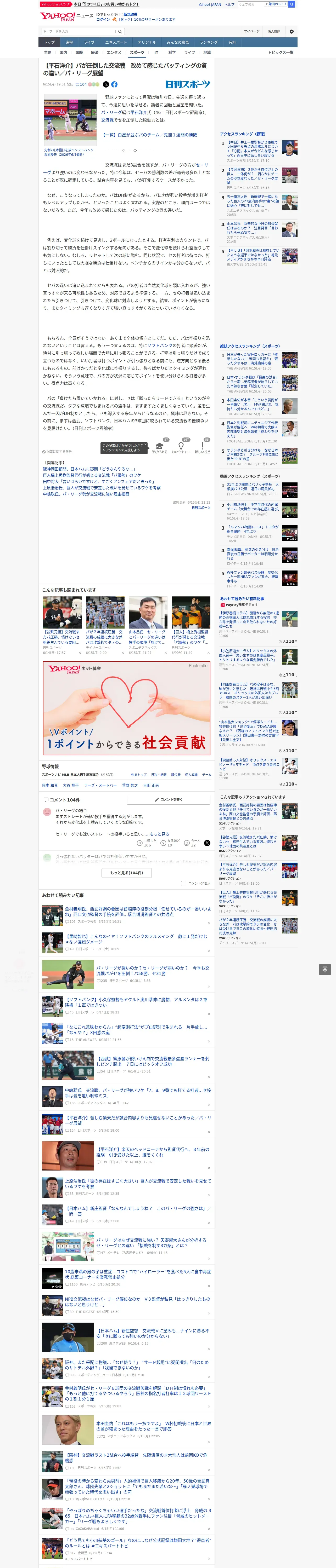Open related link 中嶋聡氏、パ・リーグ勢
The width and height of the screenshot is (336, 1568).
pyautogui.click(x=86, y=494)
